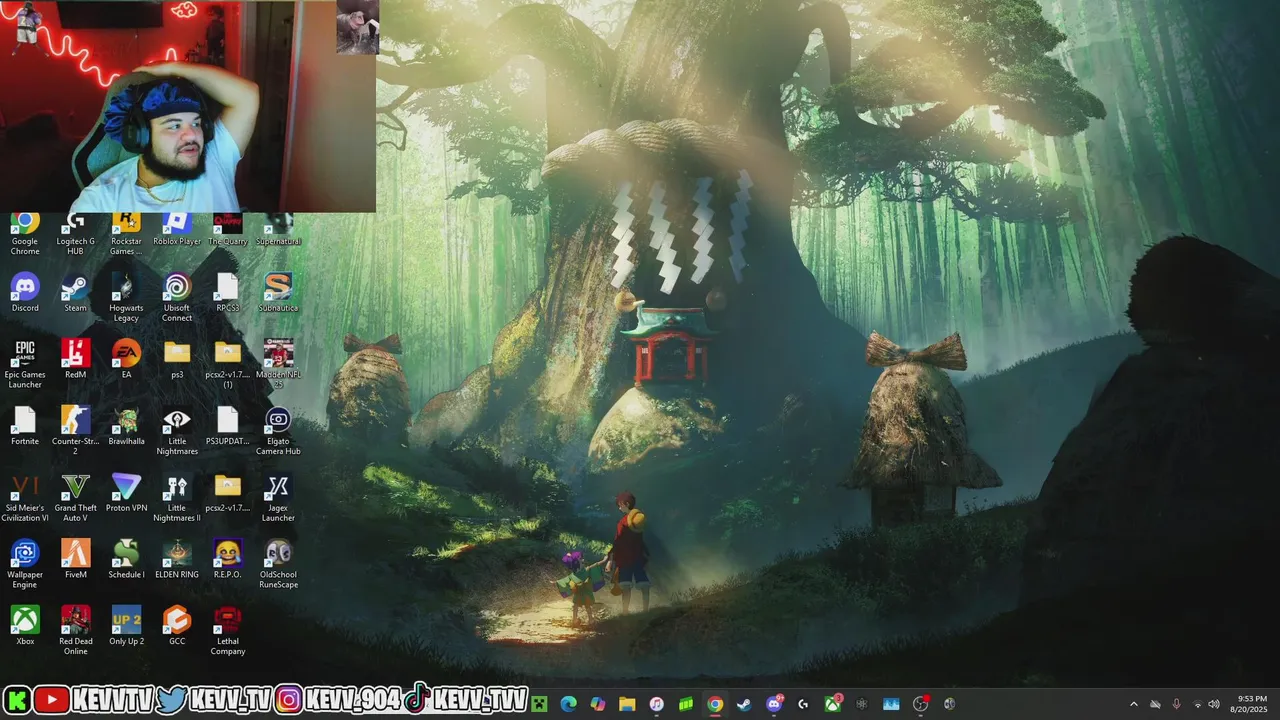Open Logitech G HUB taskbar icon

click(803, 704)
